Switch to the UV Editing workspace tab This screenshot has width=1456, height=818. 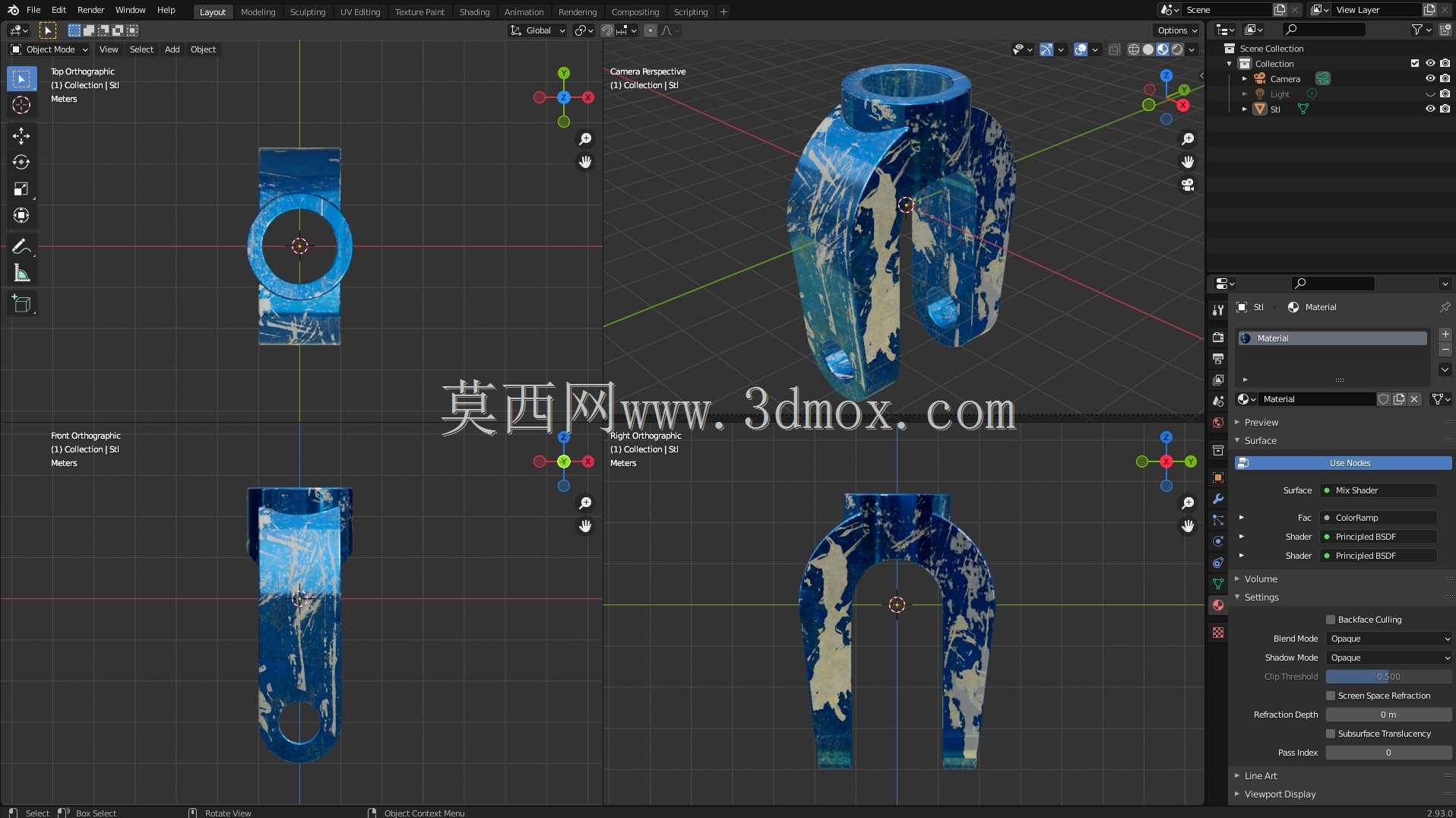[360, 12]
